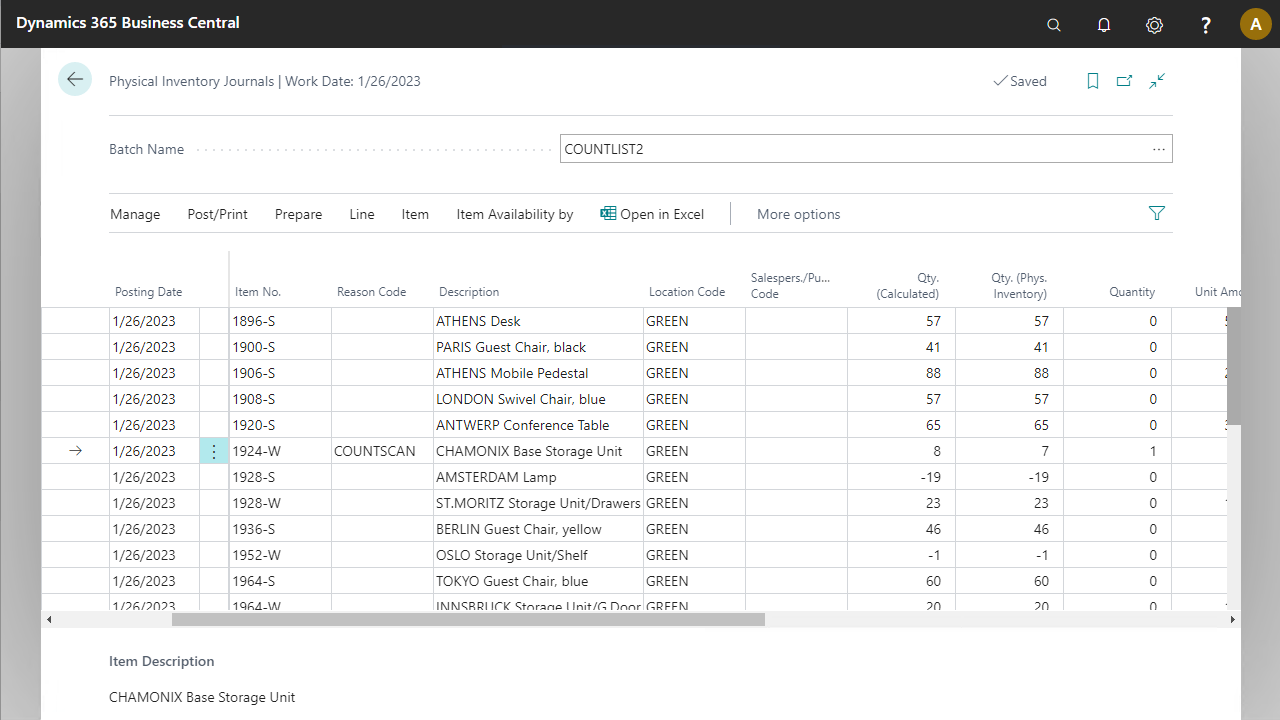Screen dimensions: 1280x720
Task: Select Qty. (Phys. Inventory) value 7
Action: (x=1009, y=451)
